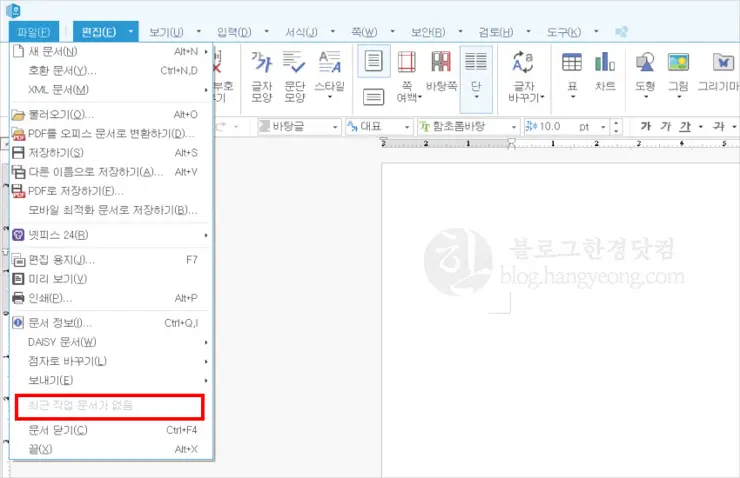Expand the arrow next to 편집(E)
740x478 pixels.
(x=131, y=32)
